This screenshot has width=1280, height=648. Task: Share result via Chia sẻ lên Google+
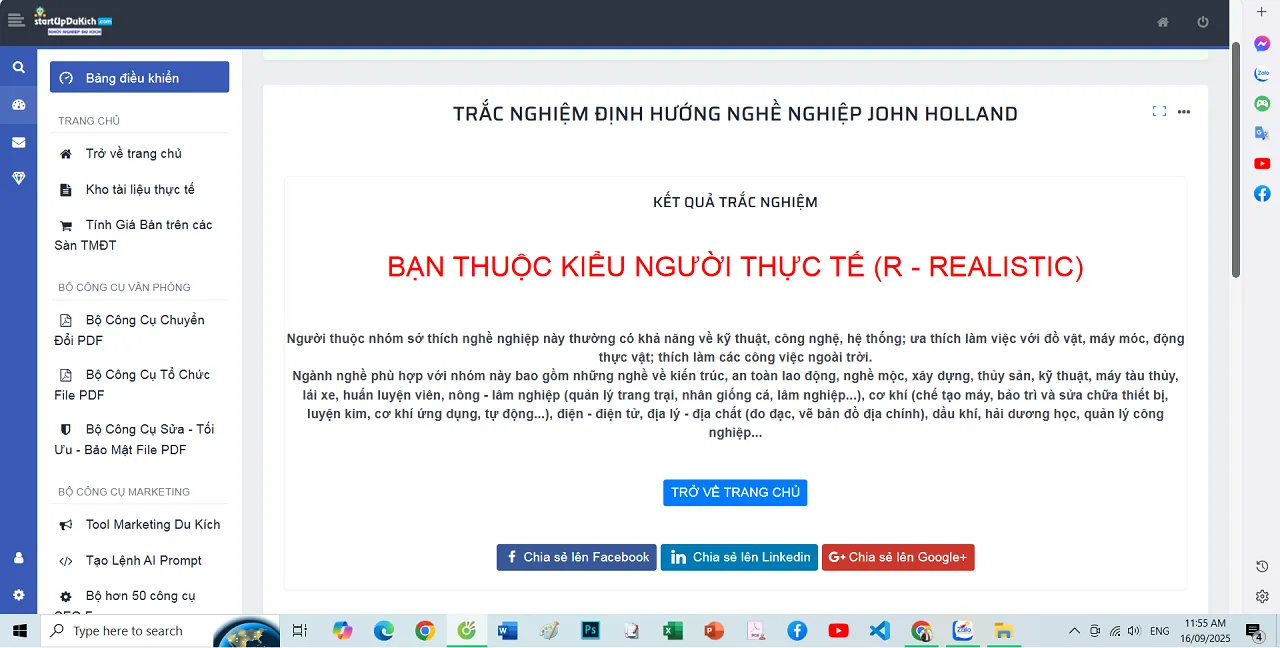898,557
